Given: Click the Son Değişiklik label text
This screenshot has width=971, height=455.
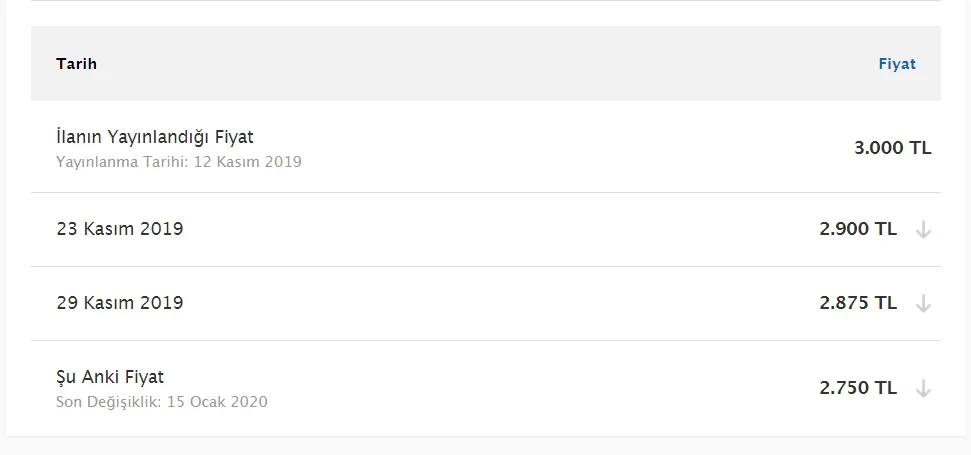Looking at the screenshot, I should (x=107, y=402).
